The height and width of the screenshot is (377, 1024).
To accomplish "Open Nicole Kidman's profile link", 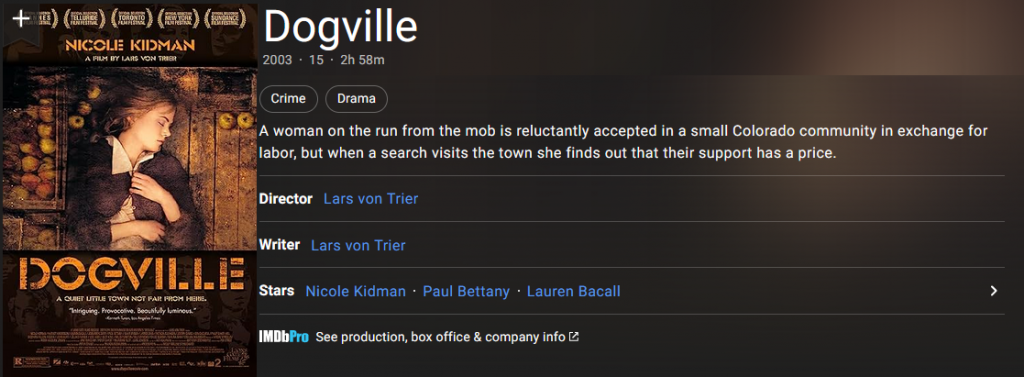I will pos(356,291).
